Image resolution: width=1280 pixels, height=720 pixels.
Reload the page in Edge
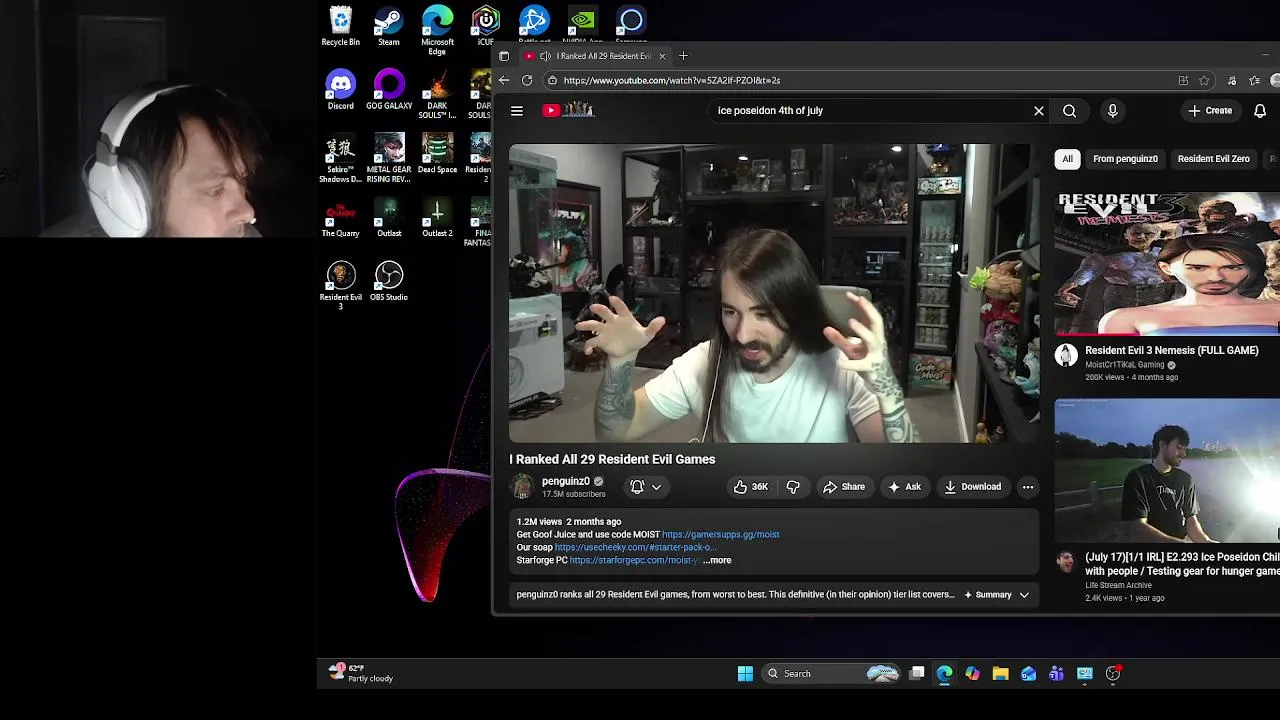click(527, 80)
